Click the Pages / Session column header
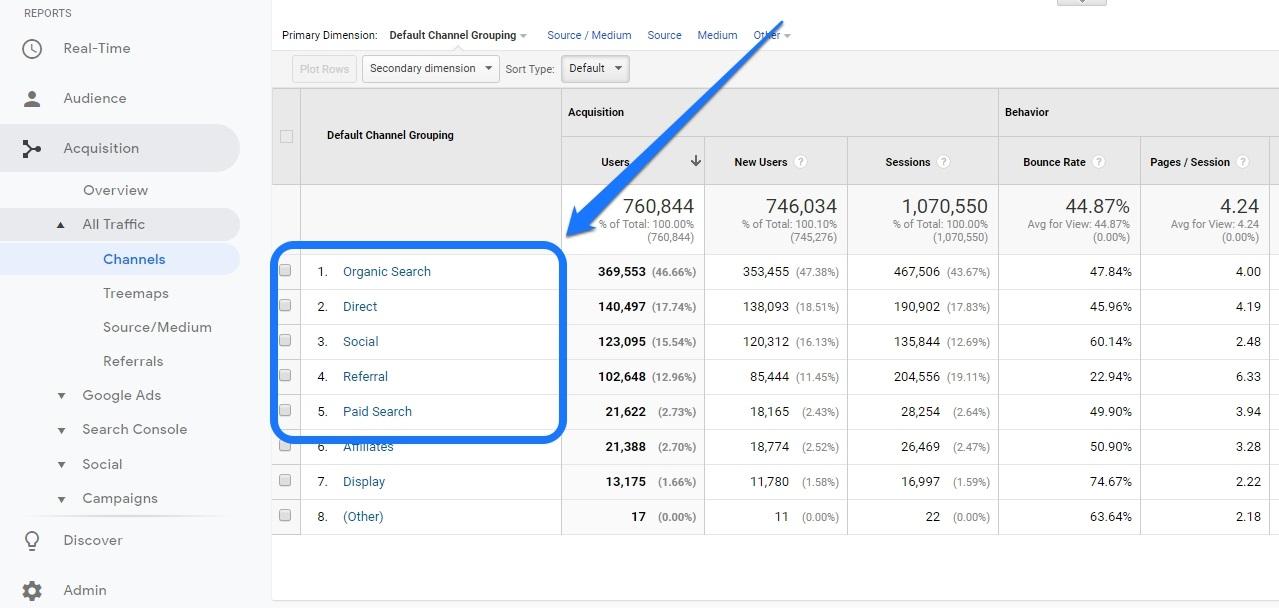1279x608 pixels. [x=1189, y=162]
